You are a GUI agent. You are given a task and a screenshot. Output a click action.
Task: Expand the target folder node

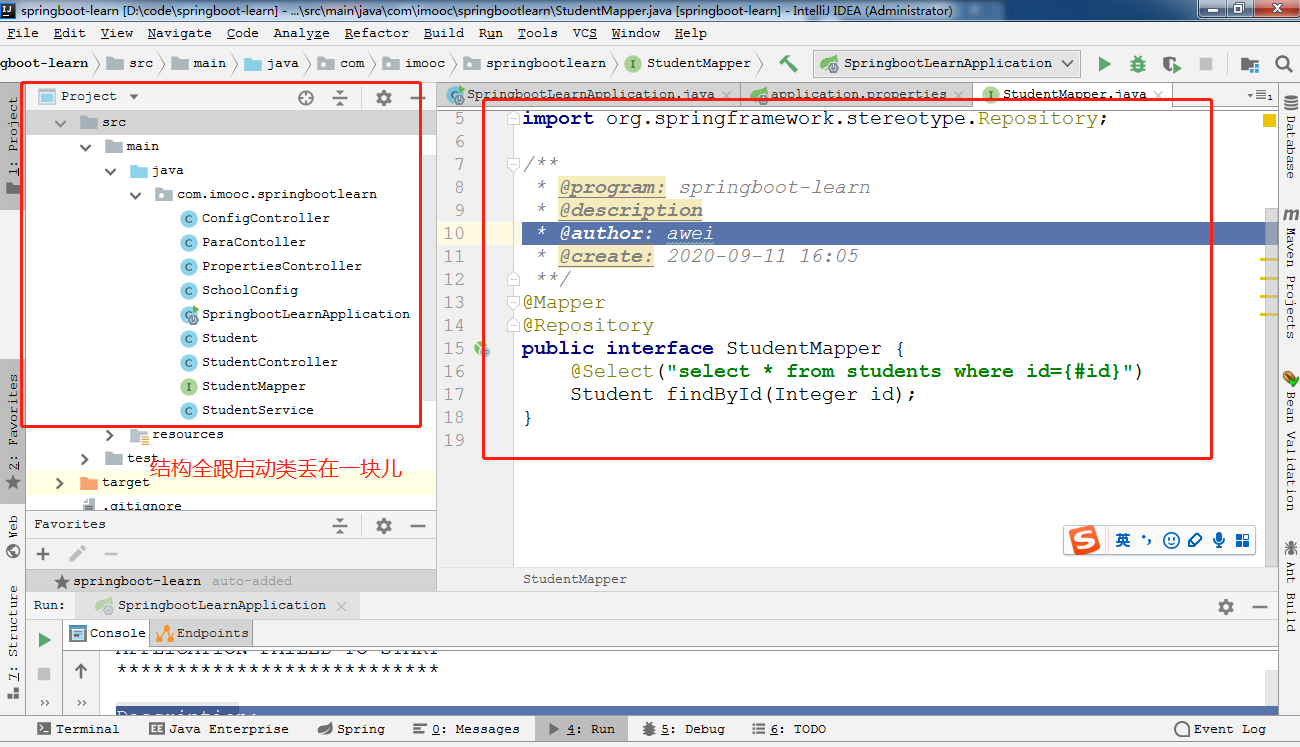coord(61,483)
